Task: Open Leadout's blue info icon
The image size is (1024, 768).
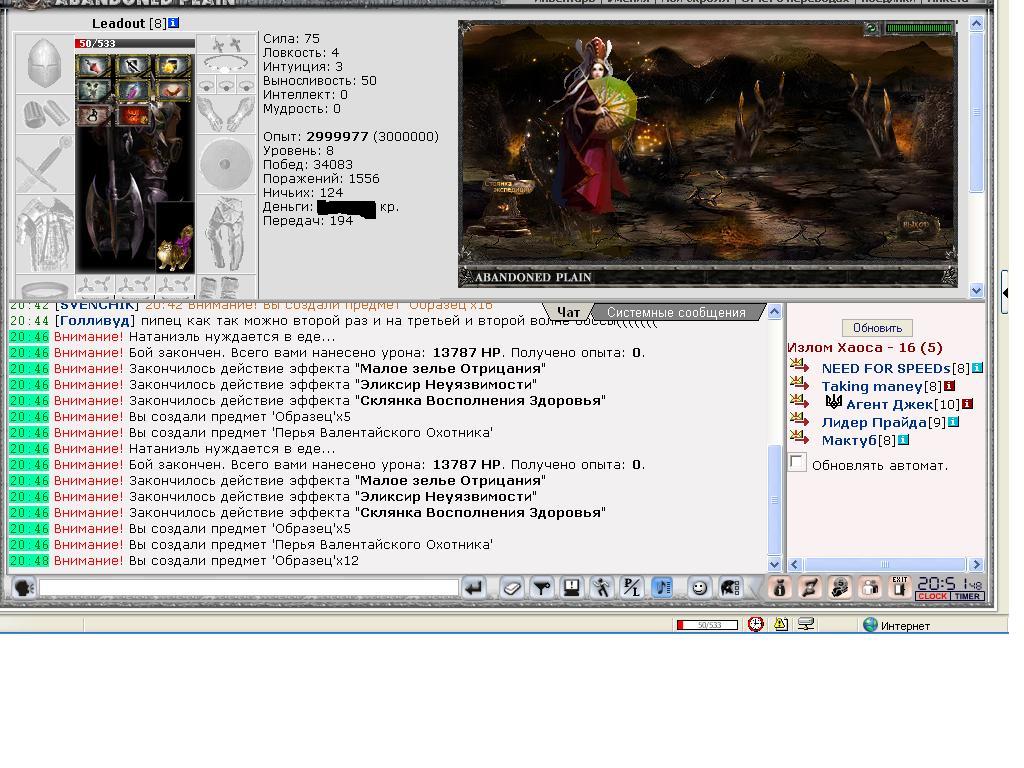Action: [174, 23]
